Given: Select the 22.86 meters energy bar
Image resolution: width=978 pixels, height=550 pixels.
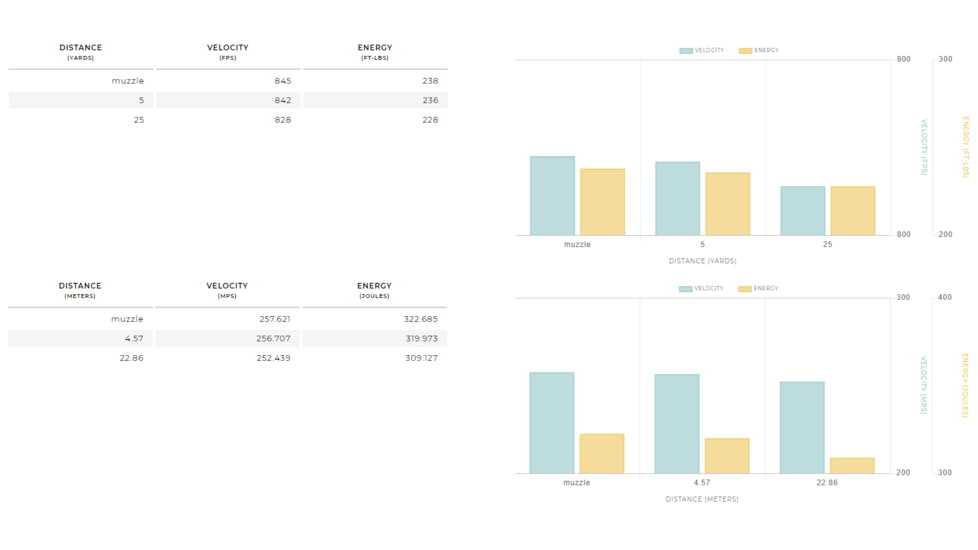Looking at the screenshot, I should pyautogui.click(x=852, y=466).
